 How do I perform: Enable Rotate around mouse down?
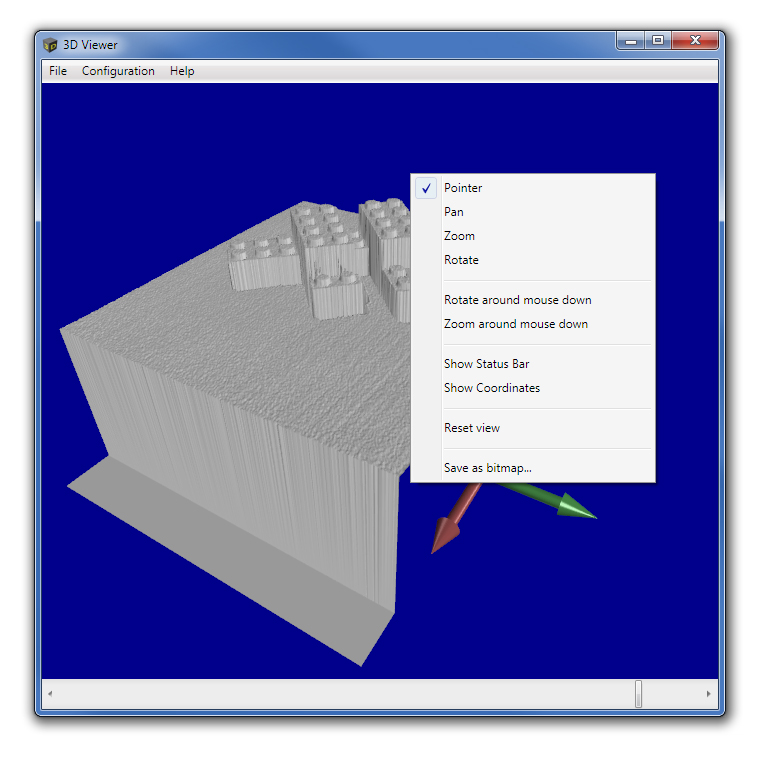click(x=517, y=300)
